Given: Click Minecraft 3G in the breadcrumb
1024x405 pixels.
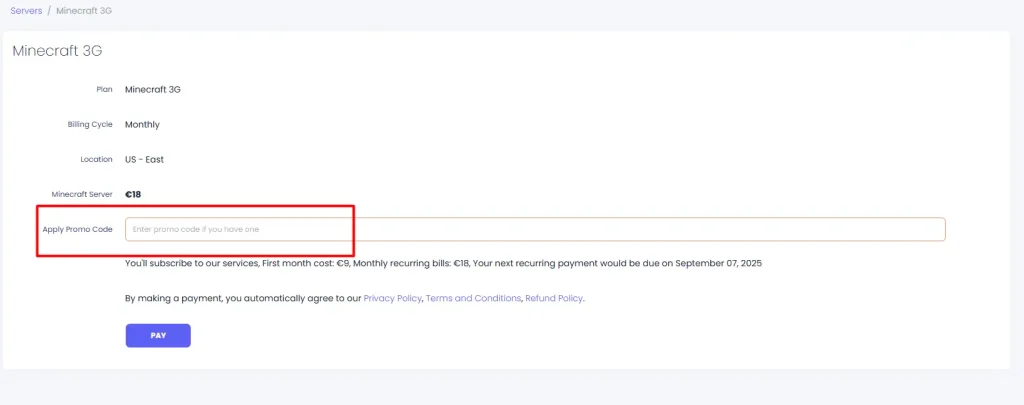Looking at the screenshot, I should [84, 9].
